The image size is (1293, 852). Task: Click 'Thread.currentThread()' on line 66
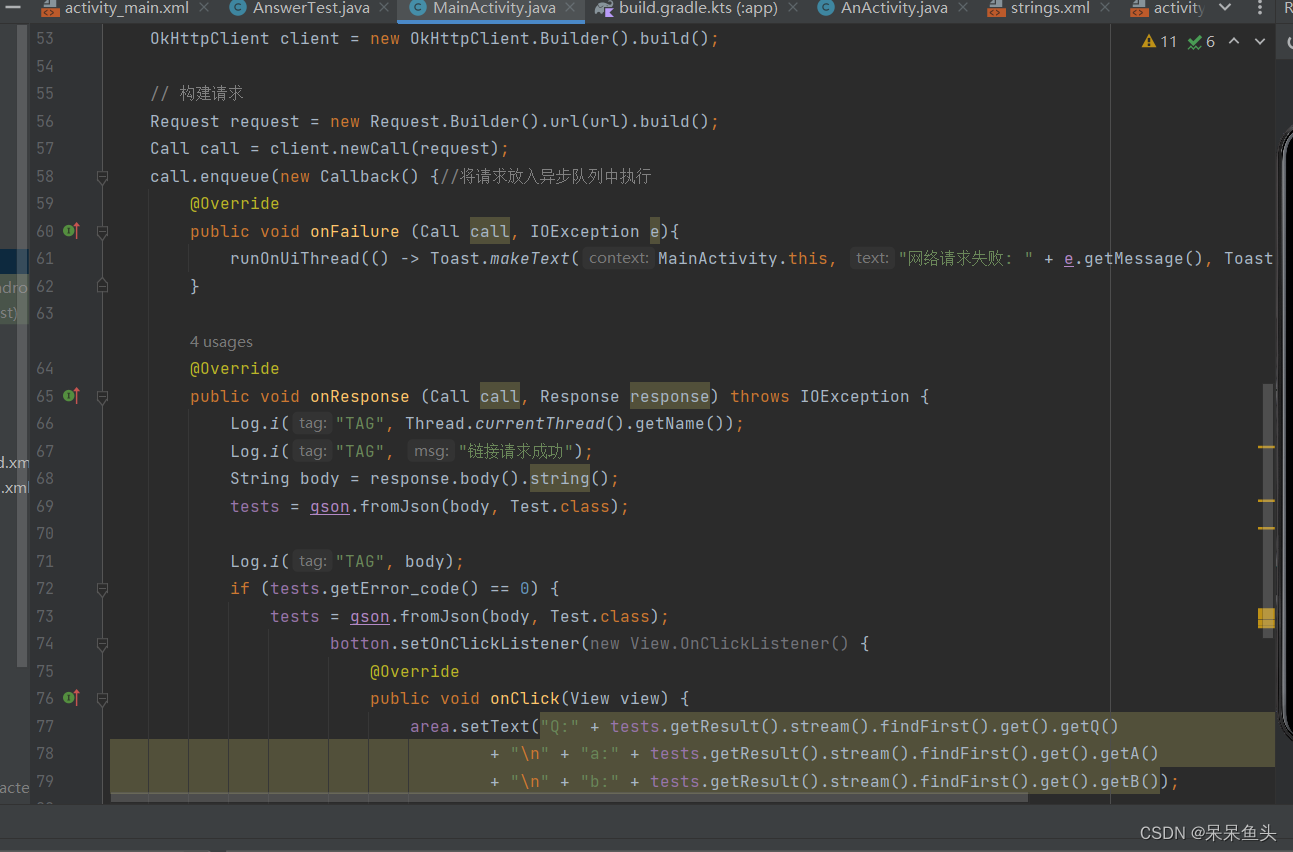tap(515, 423)
